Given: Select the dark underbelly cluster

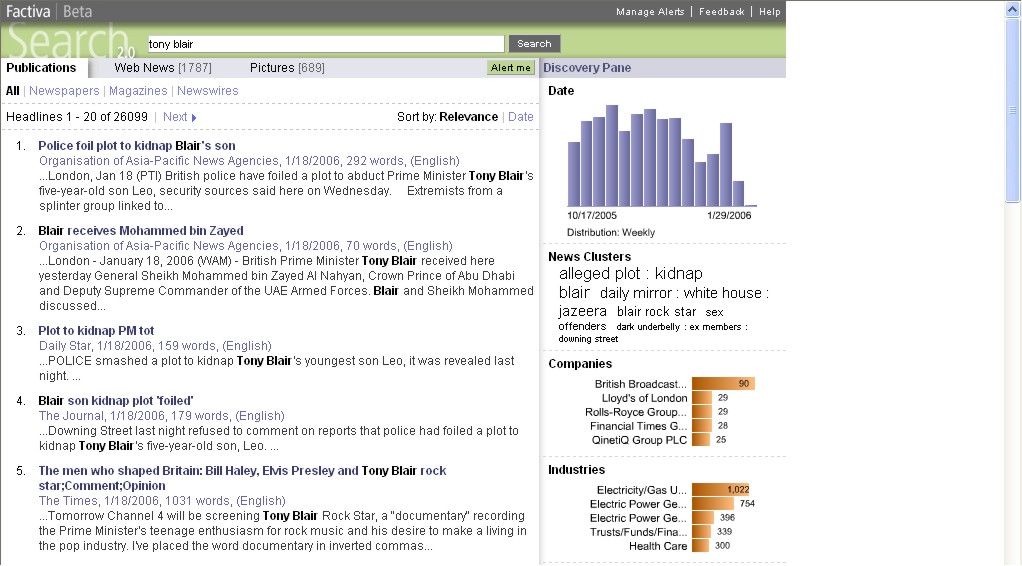Looking at the screenshot, I should click(x=648, y=327).
